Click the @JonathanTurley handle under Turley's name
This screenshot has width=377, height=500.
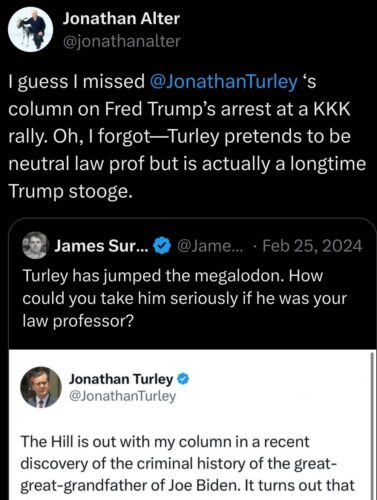122,396
